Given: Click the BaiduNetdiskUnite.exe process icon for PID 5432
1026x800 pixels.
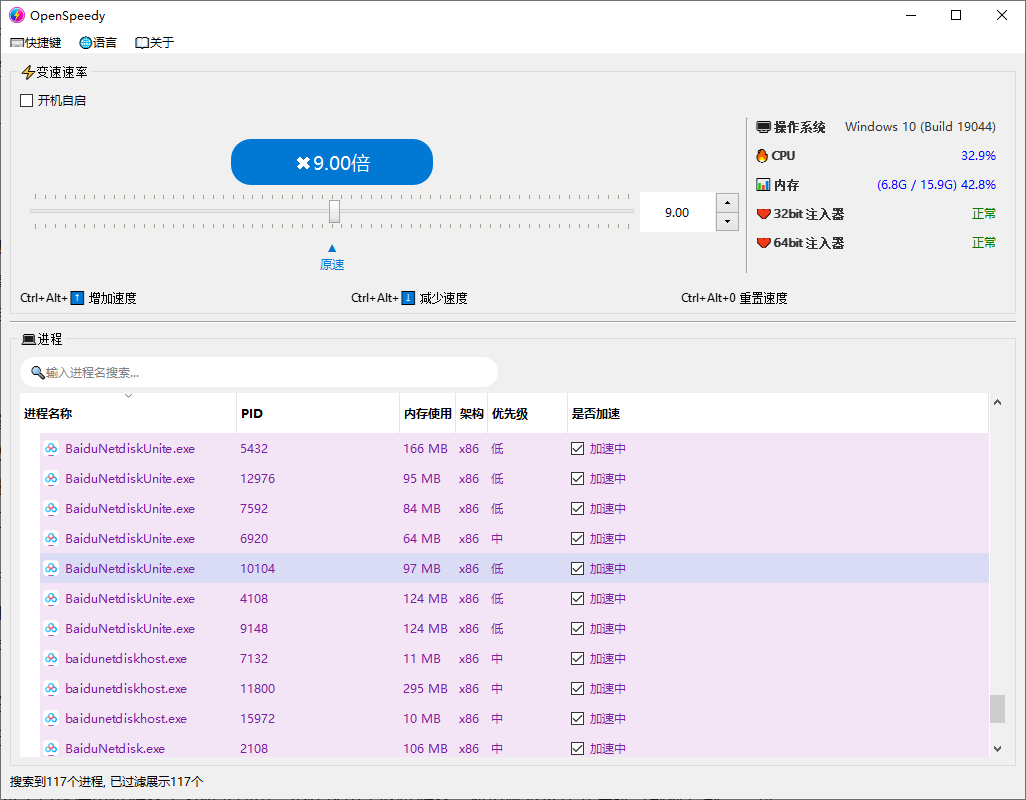Looking at the screenshot, I should pos(51,448).
